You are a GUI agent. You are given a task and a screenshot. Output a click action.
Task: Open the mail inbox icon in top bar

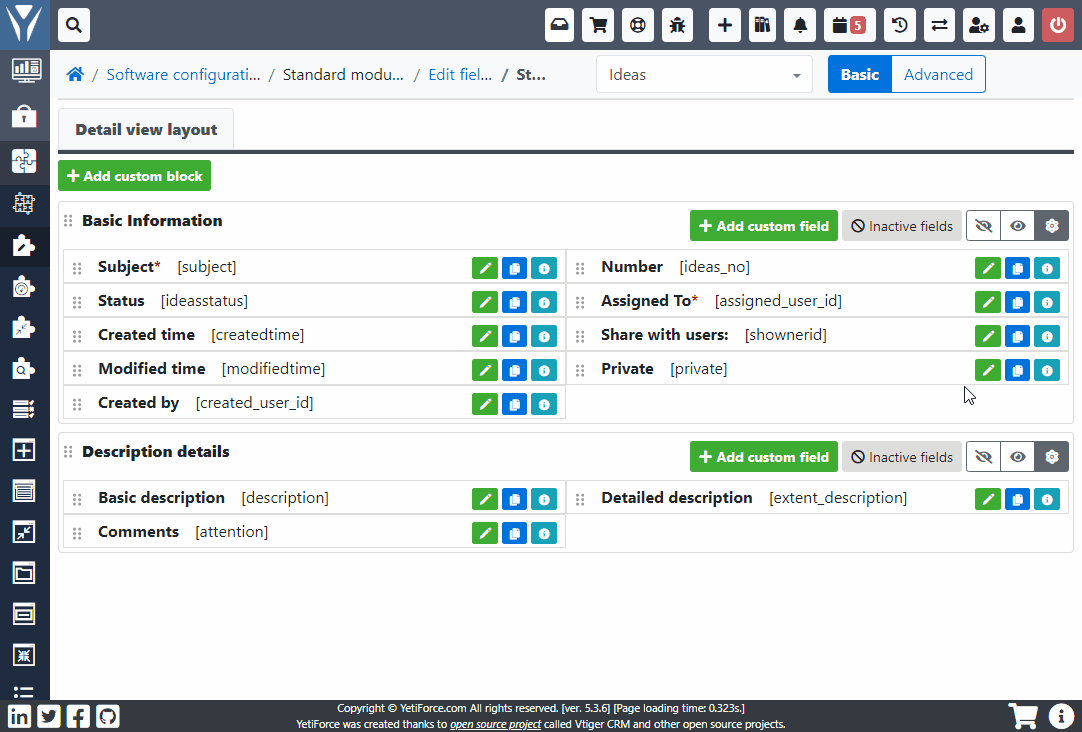coord(559,26)
